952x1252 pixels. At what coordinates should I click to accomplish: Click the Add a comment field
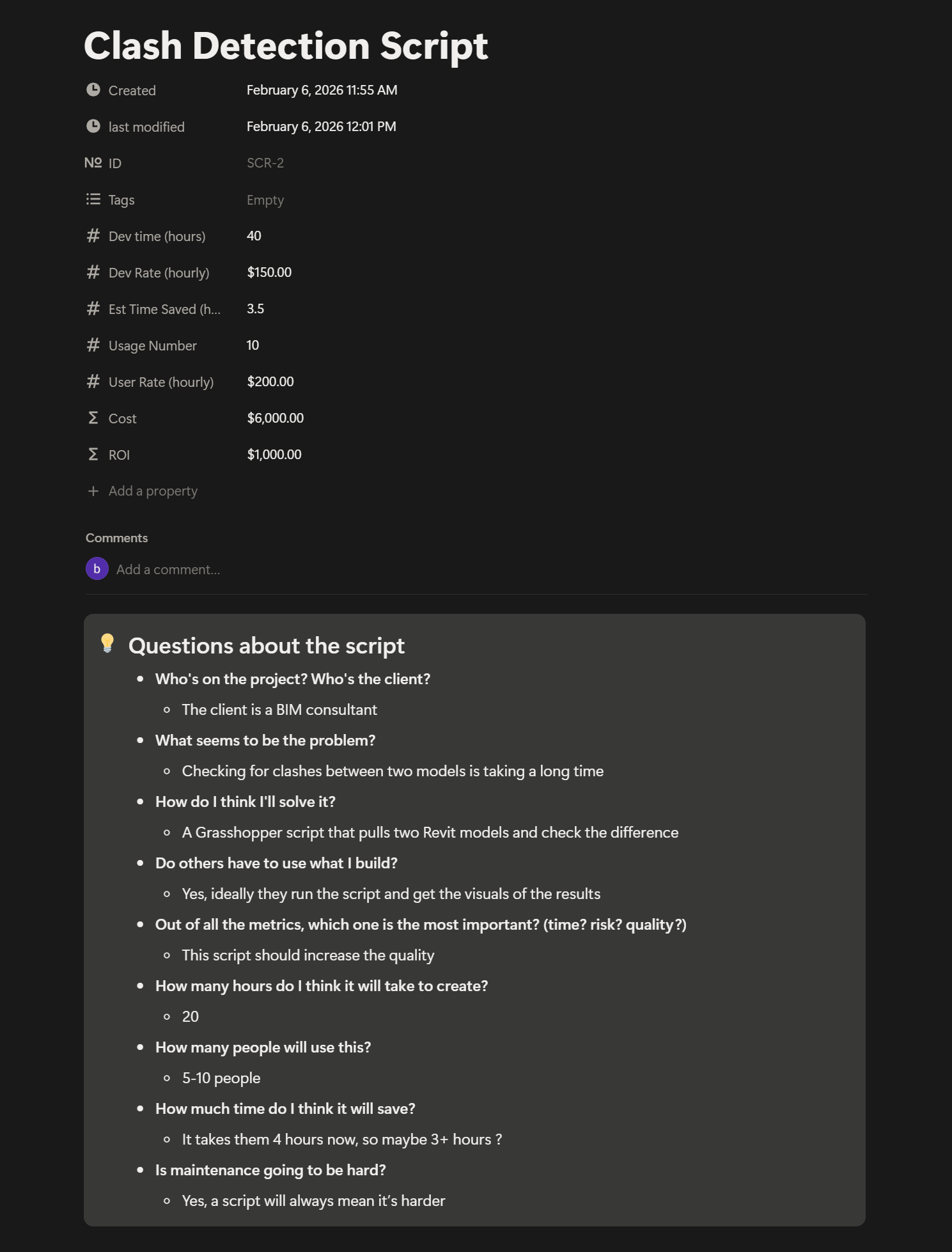tap(168, 570)
